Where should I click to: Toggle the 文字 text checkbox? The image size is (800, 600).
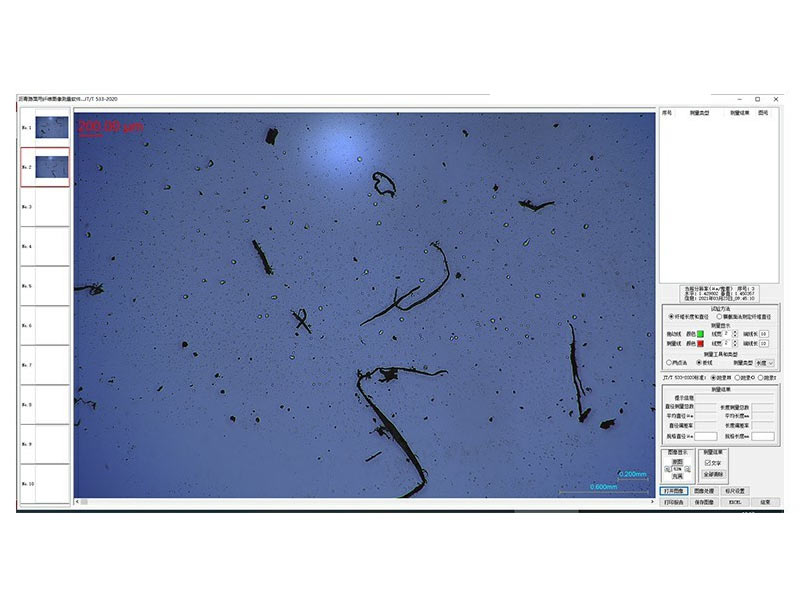707,463
